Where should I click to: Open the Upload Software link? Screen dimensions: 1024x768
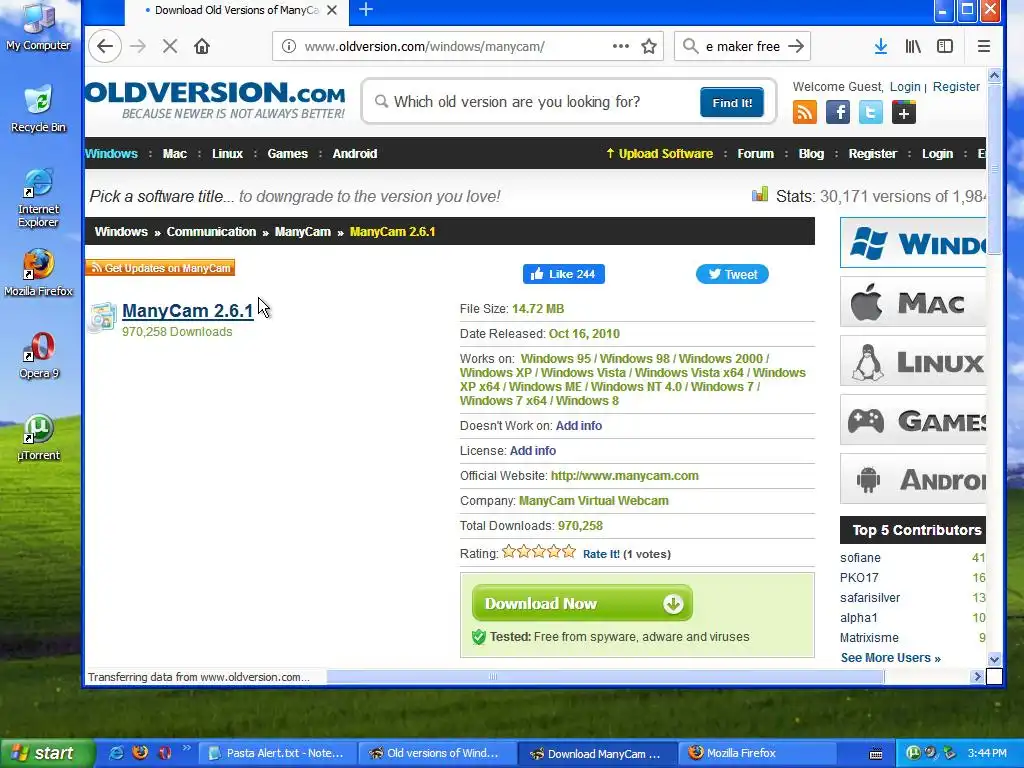click(x=660, y=153)
